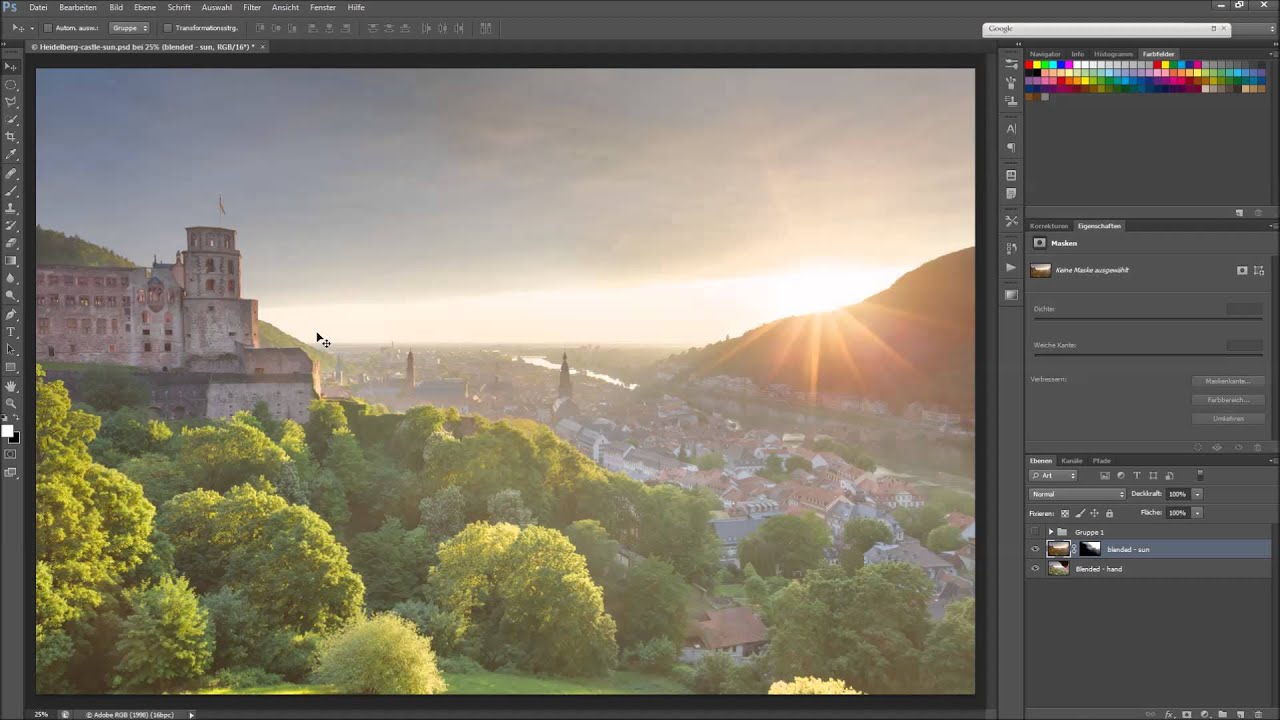
Task: Click the Maskenkante... button
Action: coord(1228,381)
